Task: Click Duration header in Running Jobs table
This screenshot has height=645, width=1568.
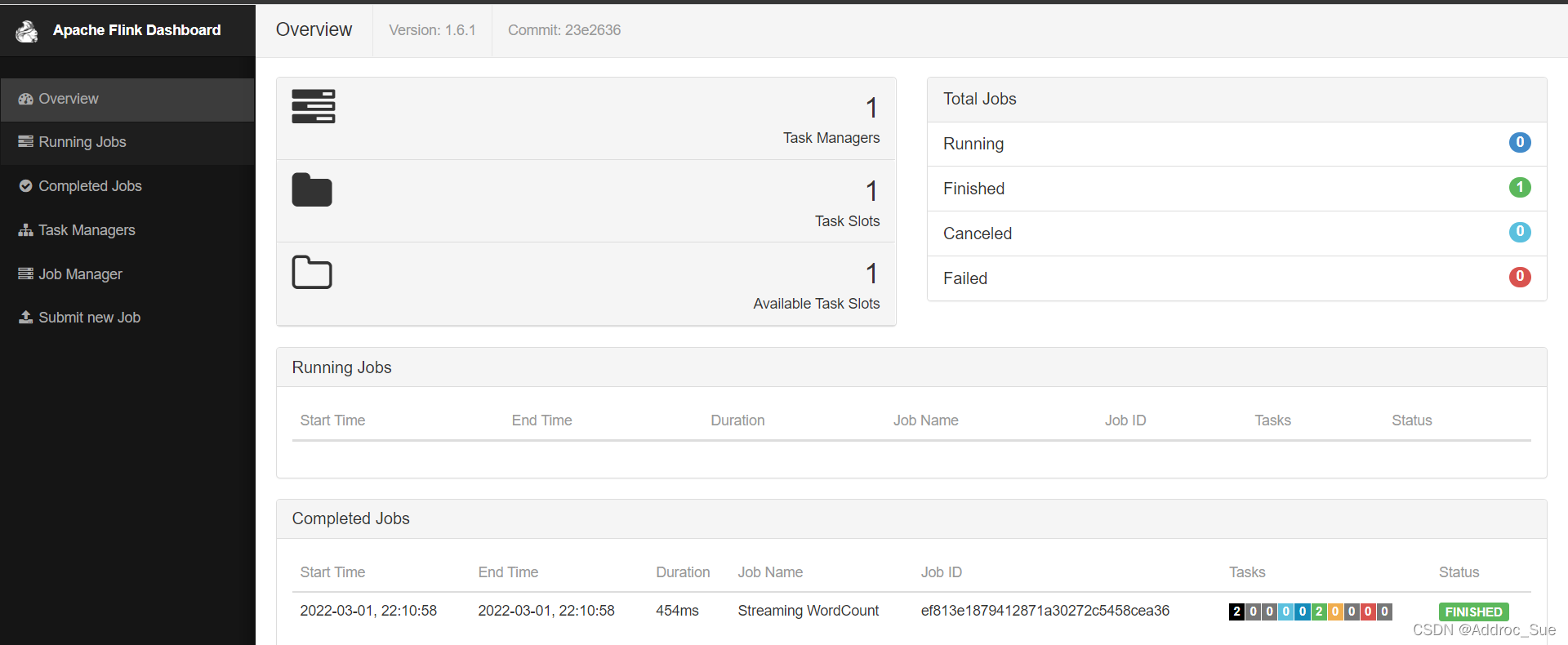Action: [737, 420]
